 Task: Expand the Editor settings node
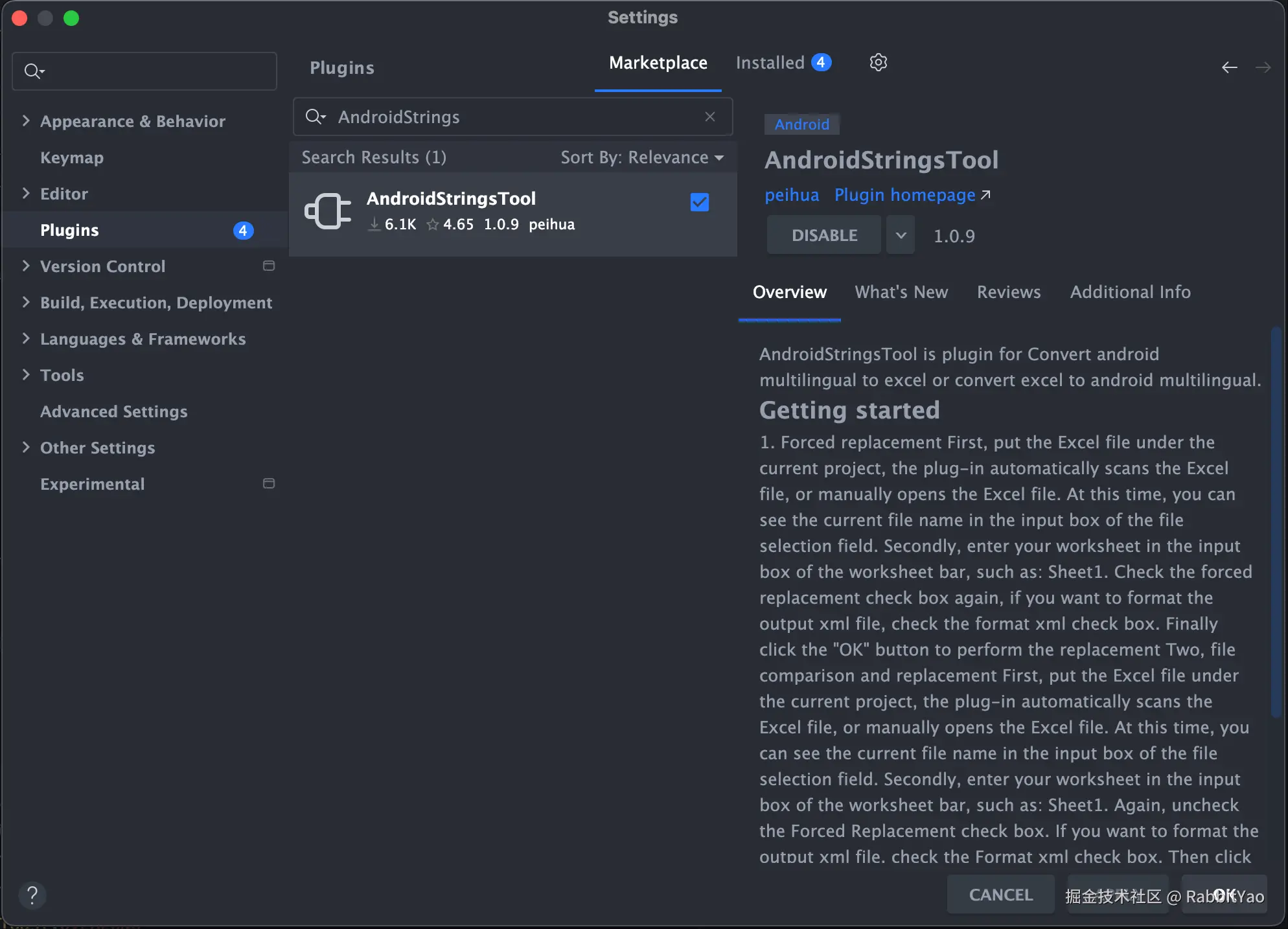click(x=26, y=194)
